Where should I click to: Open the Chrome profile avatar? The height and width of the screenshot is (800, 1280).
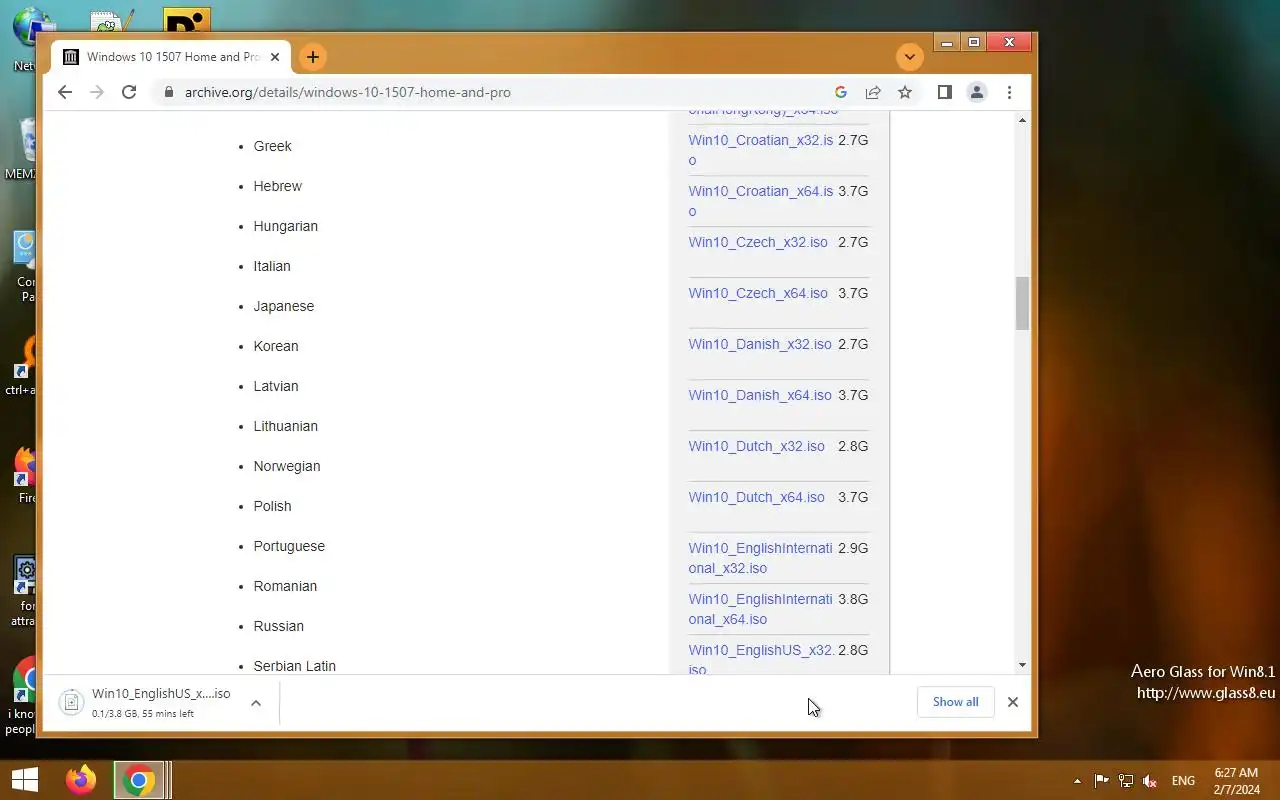977,92
